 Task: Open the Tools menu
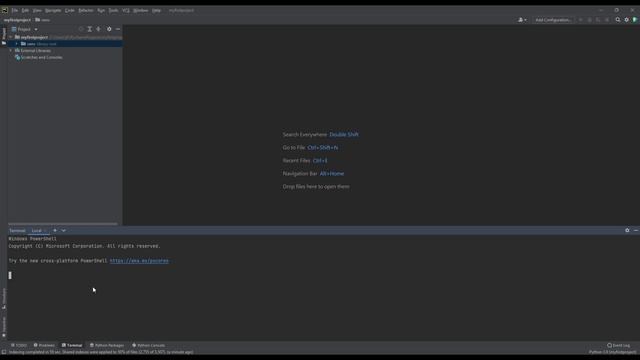[113, 10]
